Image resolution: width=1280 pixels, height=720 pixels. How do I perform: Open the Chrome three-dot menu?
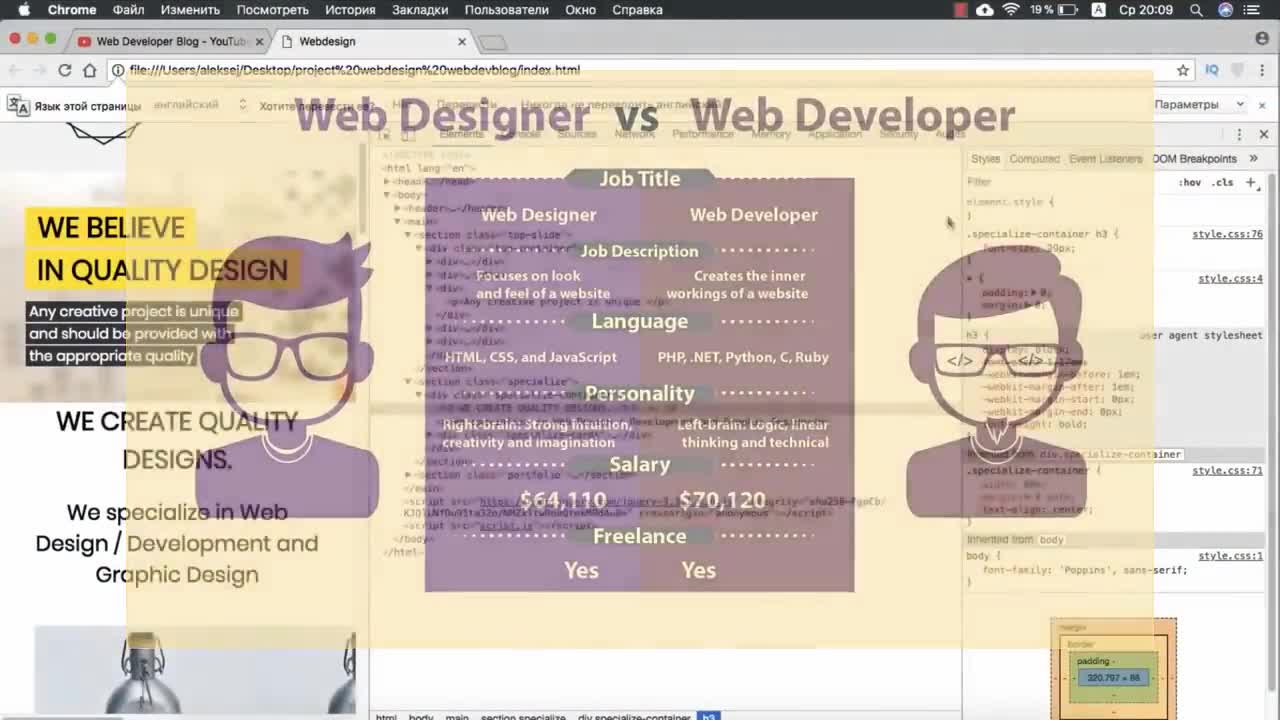pyautogui.click(x=1262, y=70)
